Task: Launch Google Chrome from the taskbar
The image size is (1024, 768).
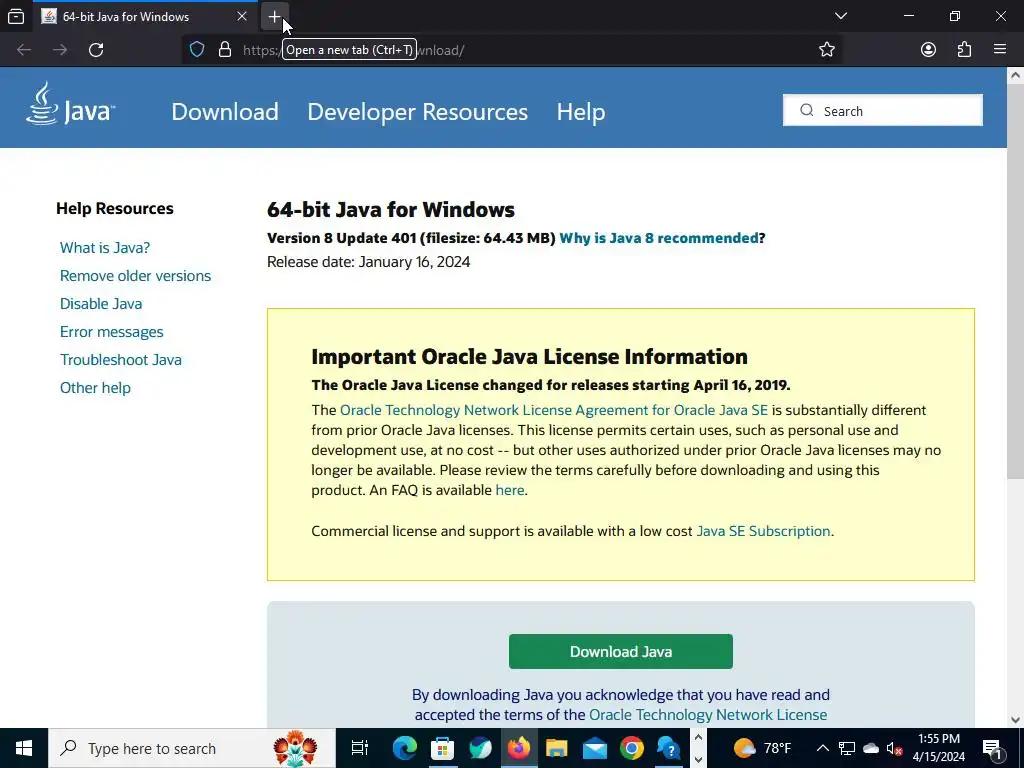Action: [x=632, y=748]
